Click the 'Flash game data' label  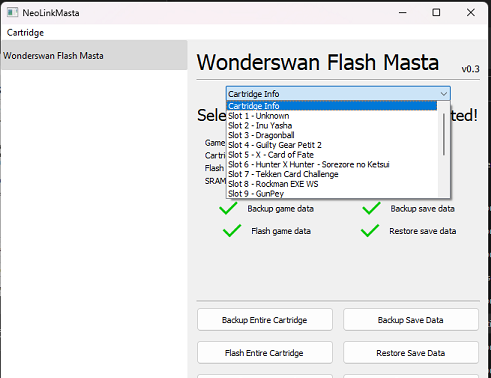tap(281, 231)
